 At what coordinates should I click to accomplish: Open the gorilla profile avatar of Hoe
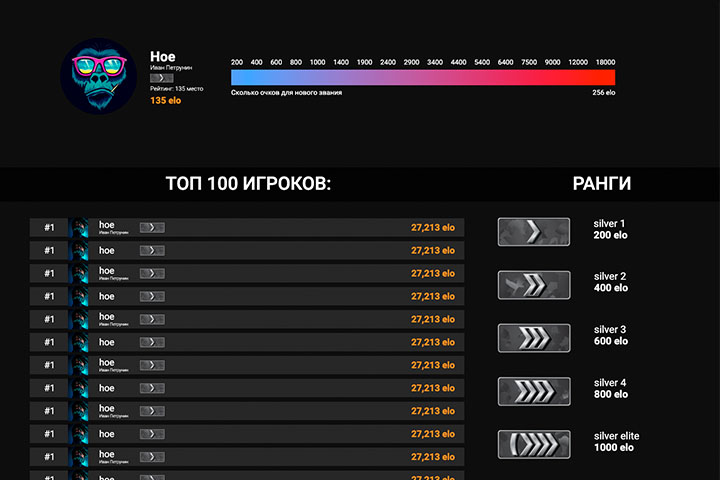[98, 76]
